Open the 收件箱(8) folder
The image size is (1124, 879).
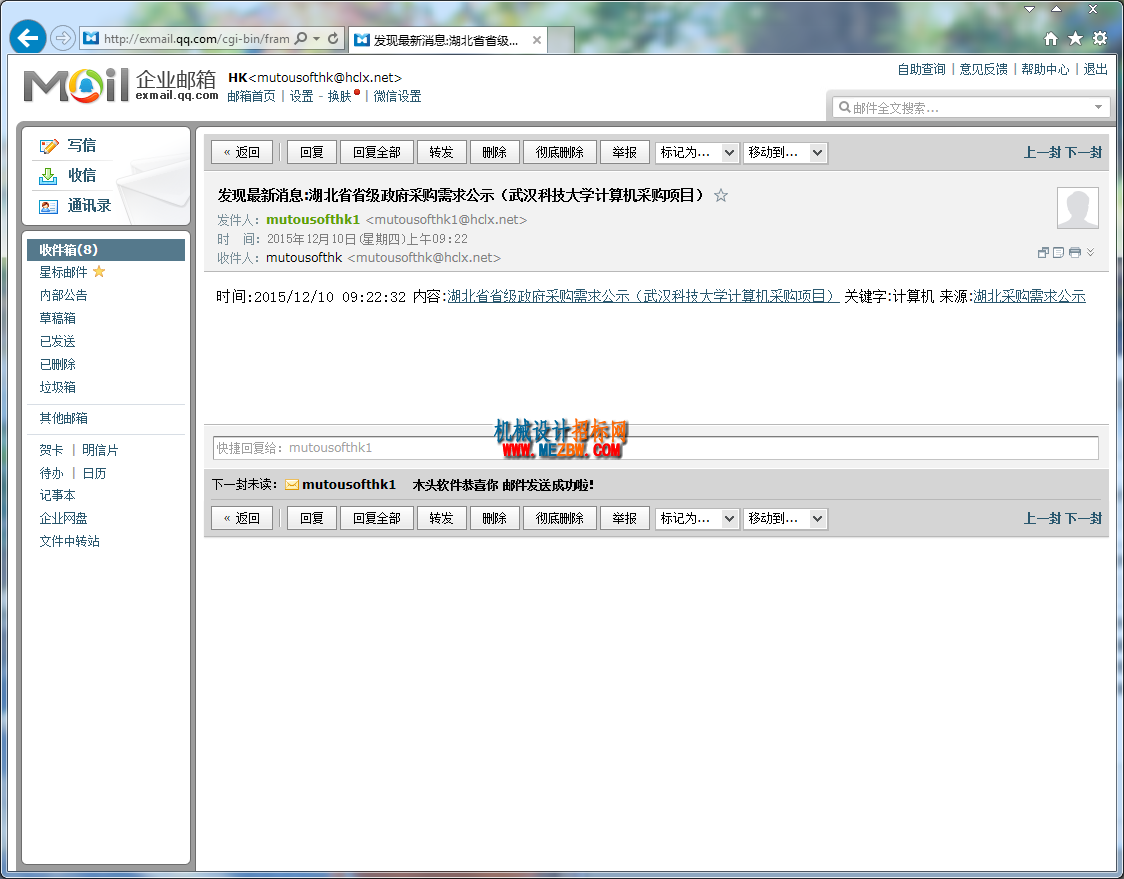pyautogui.click(x=106, y=250)
